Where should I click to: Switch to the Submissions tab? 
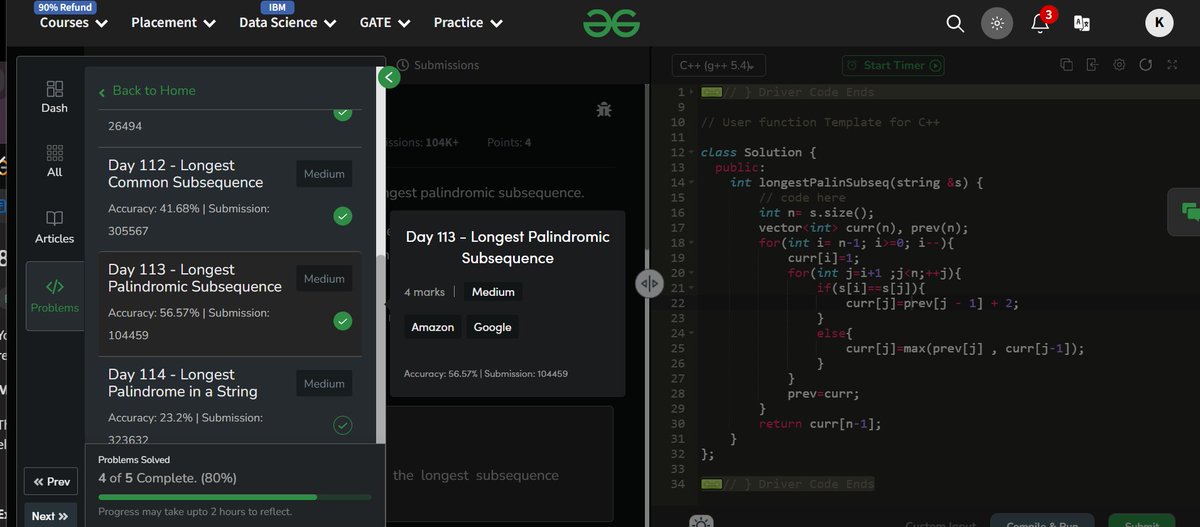tap(438, 65)
